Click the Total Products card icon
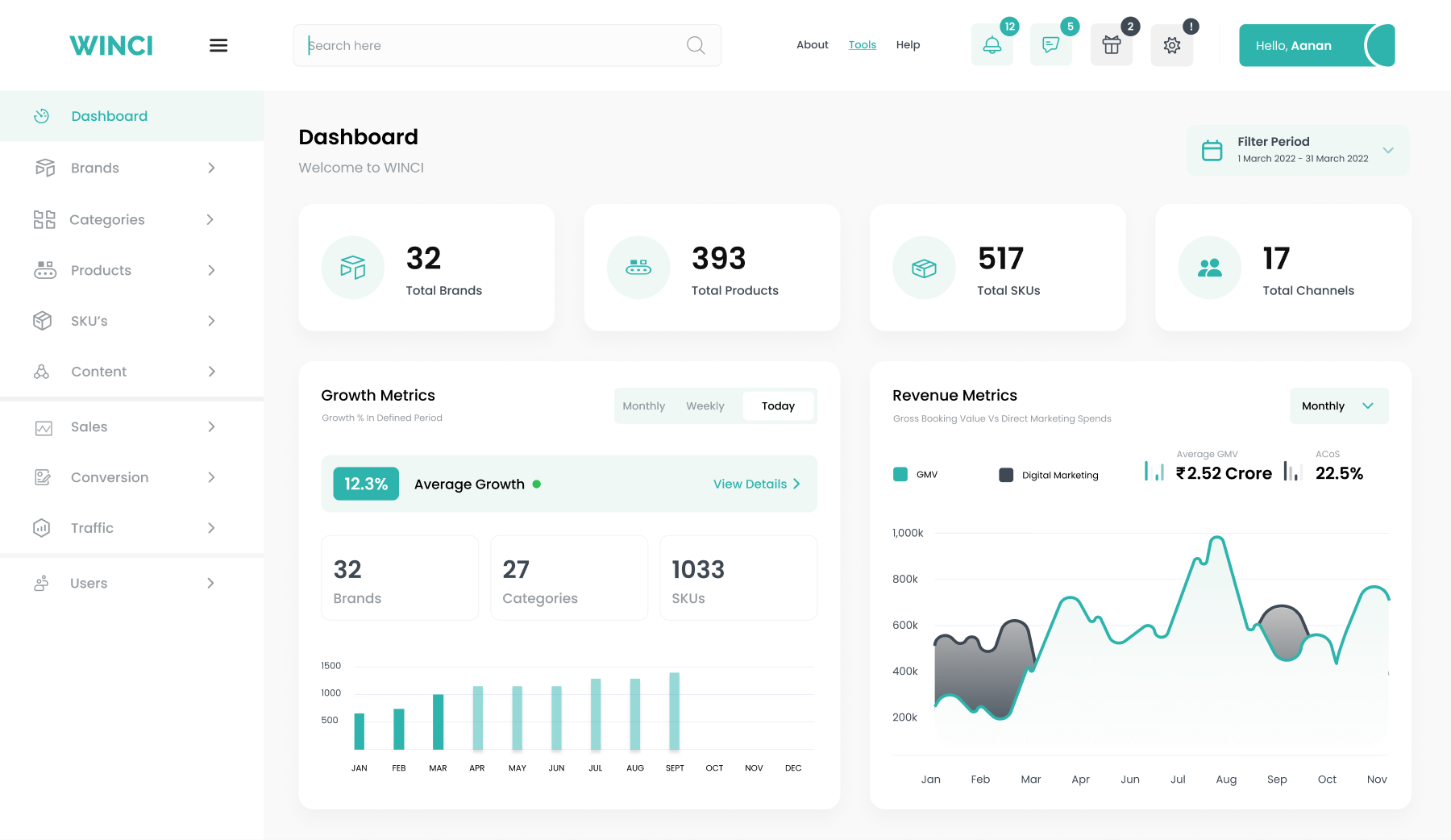1451x840 pixels. tap(638, 268)
